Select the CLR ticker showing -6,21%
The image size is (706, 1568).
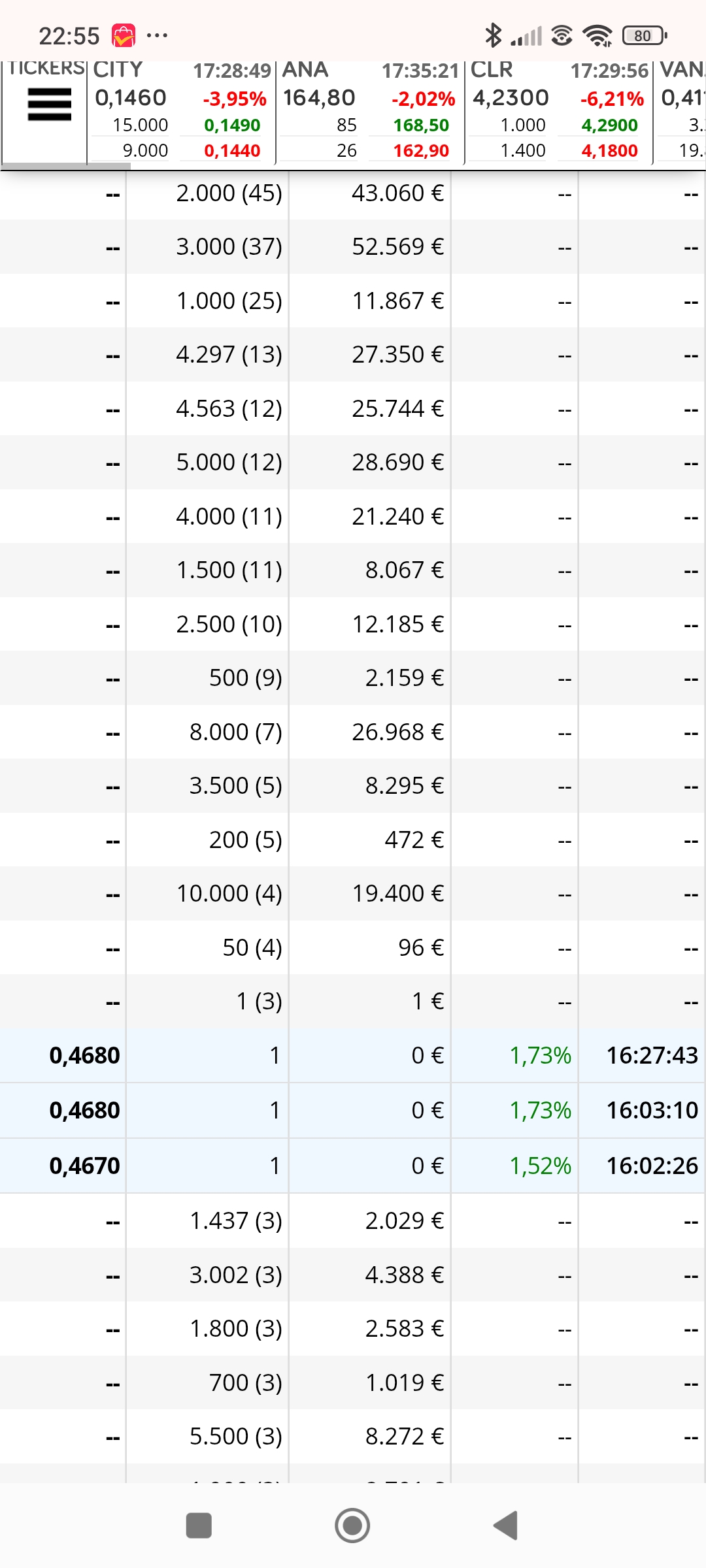point(558,111)
